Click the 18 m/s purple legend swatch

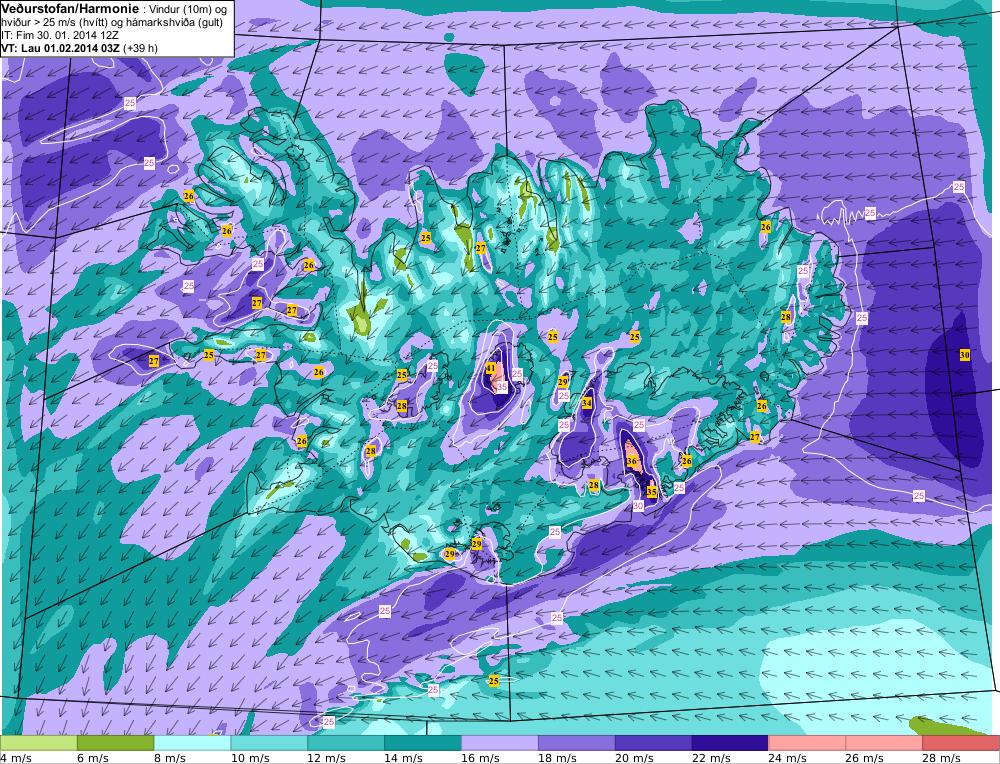click(577, 743)
